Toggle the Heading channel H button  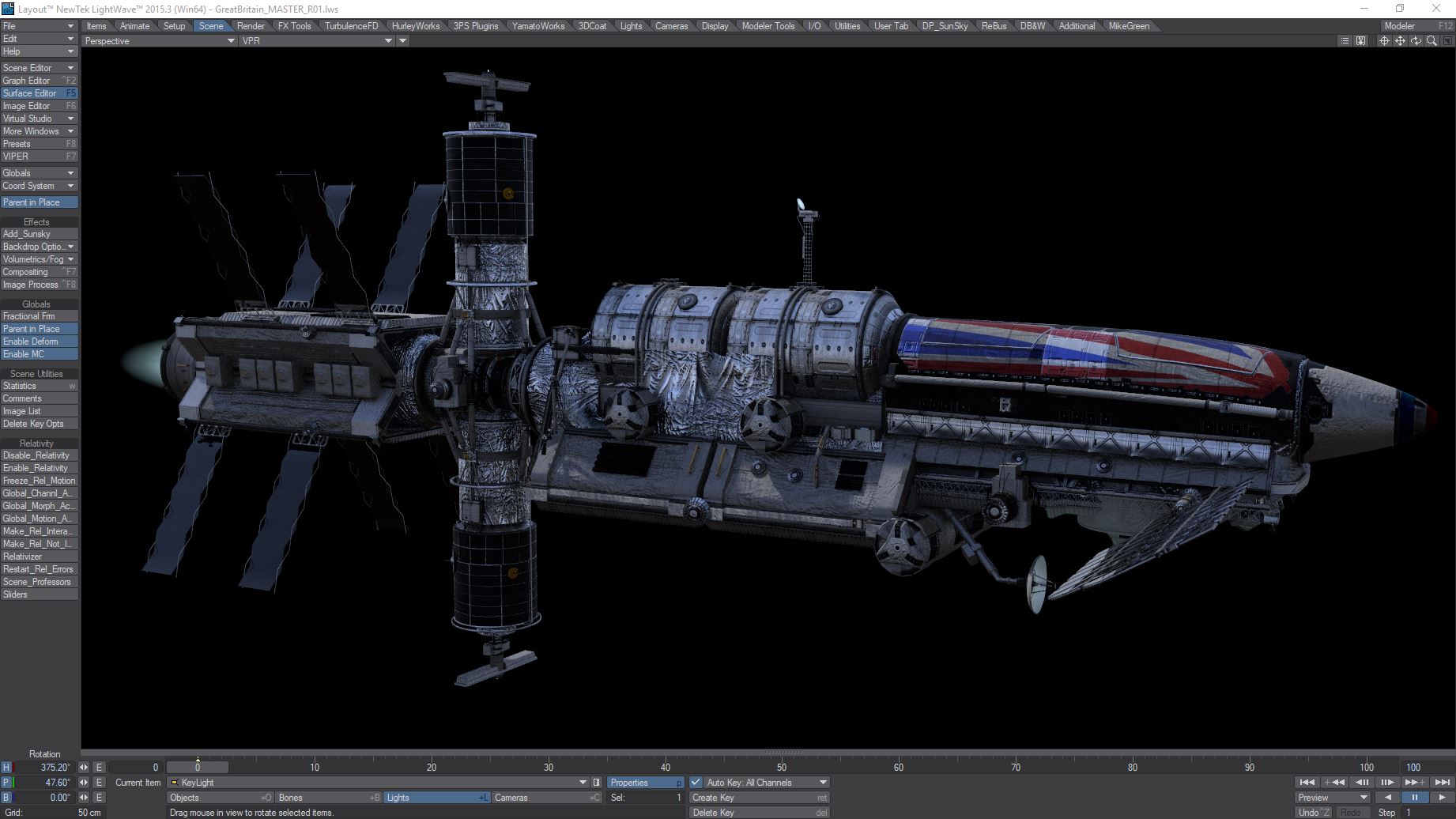pos(6,768)
